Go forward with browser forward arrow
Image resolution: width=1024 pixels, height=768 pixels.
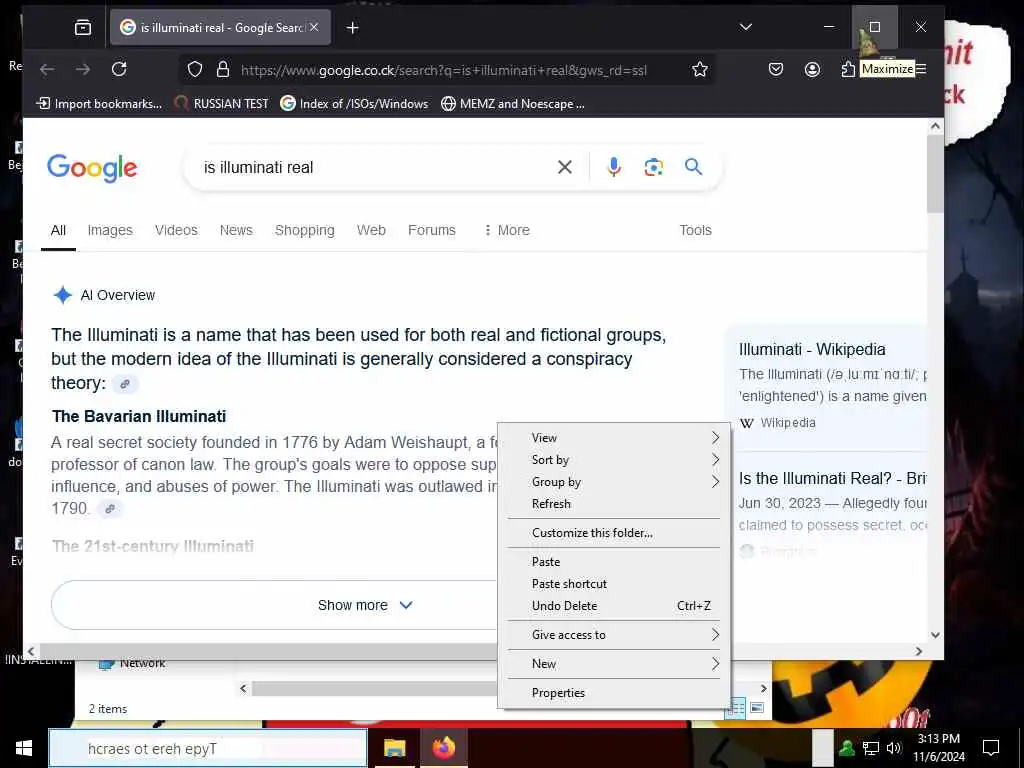coord(83,69)
